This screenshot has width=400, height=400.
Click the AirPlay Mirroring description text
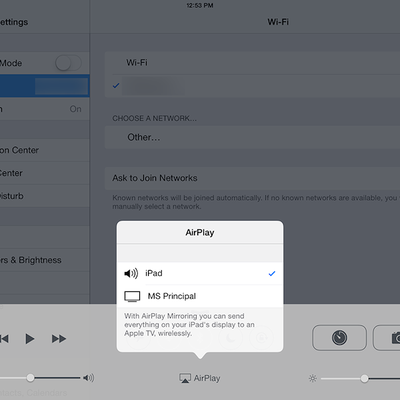pos(189,325)
